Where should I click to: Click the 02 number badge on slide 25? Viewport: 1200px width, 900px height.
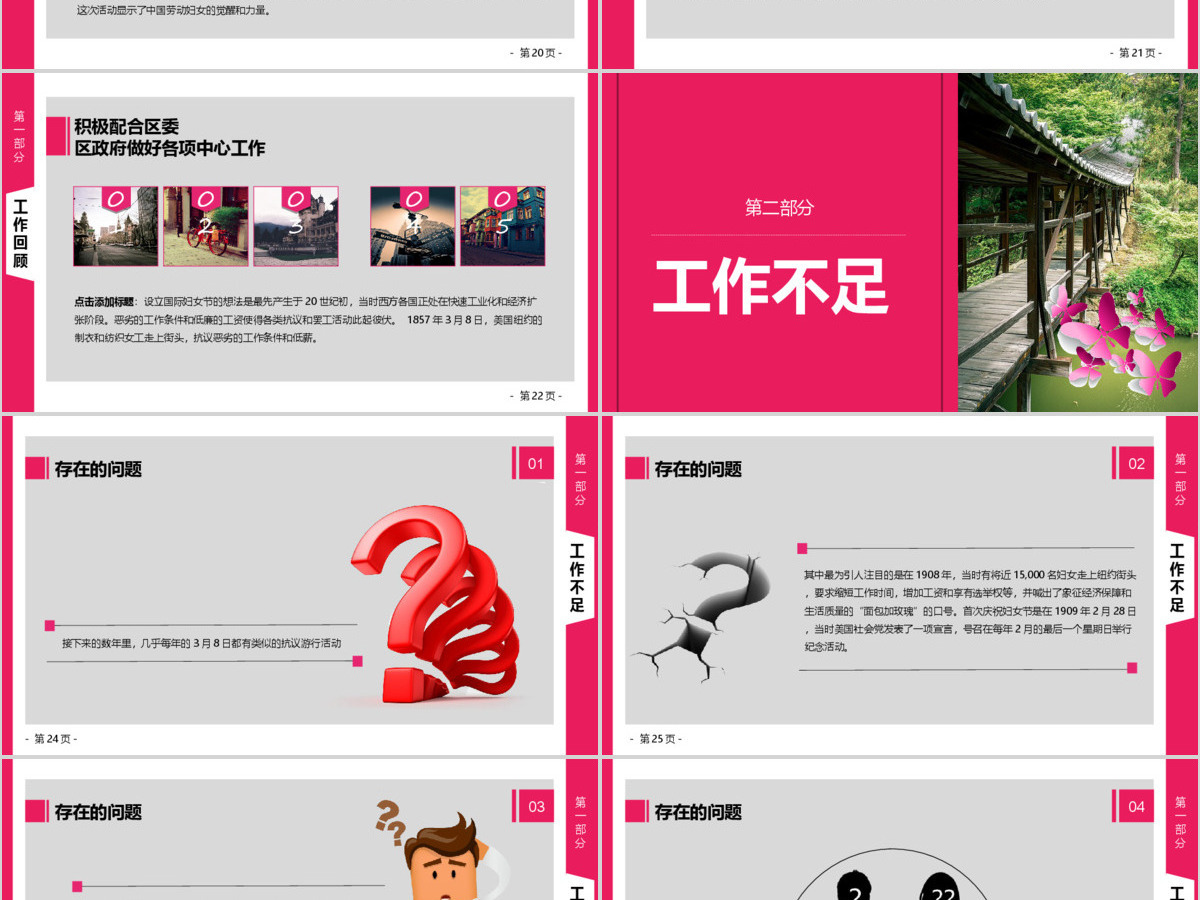pyautogui.click(x=1135, y=463)
